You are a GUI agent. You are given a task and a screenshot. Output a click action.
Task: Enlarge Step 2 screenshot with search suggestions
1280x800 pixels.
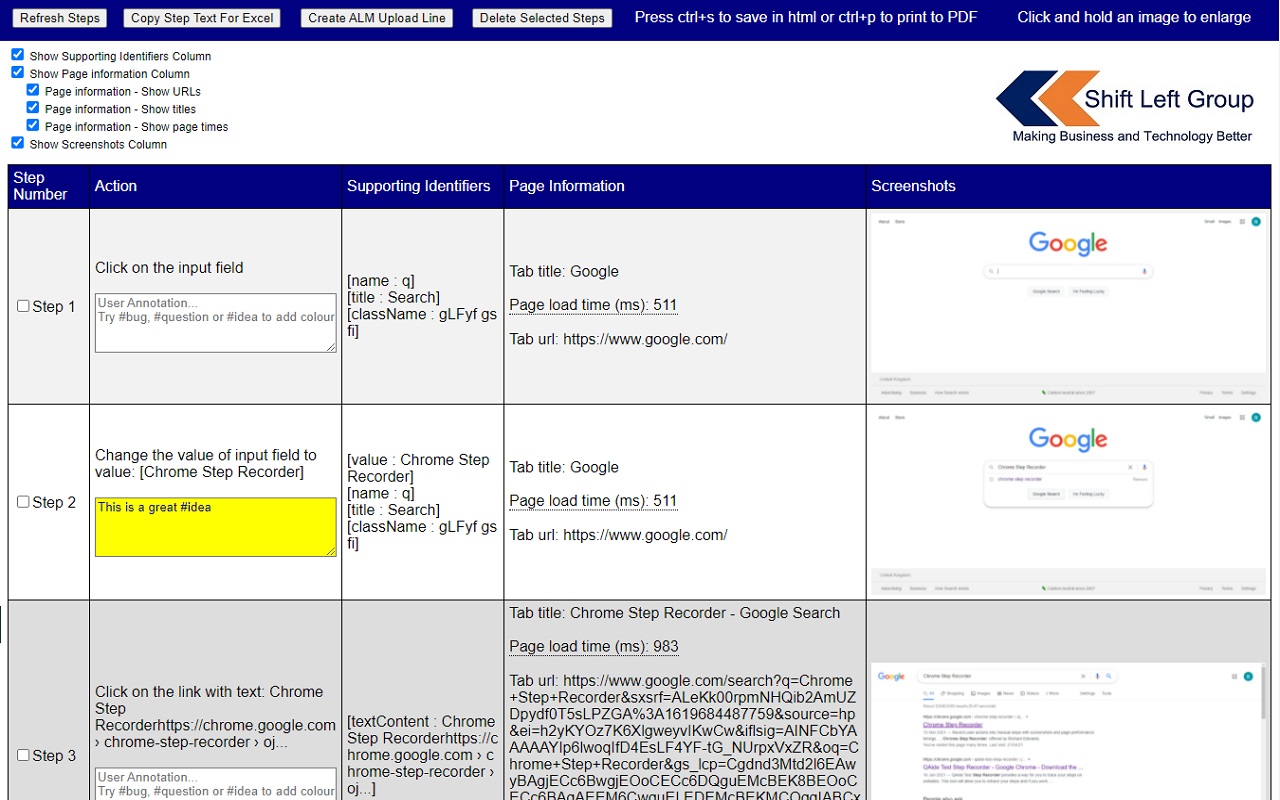pyautogui.click(x=1068, y=502)
